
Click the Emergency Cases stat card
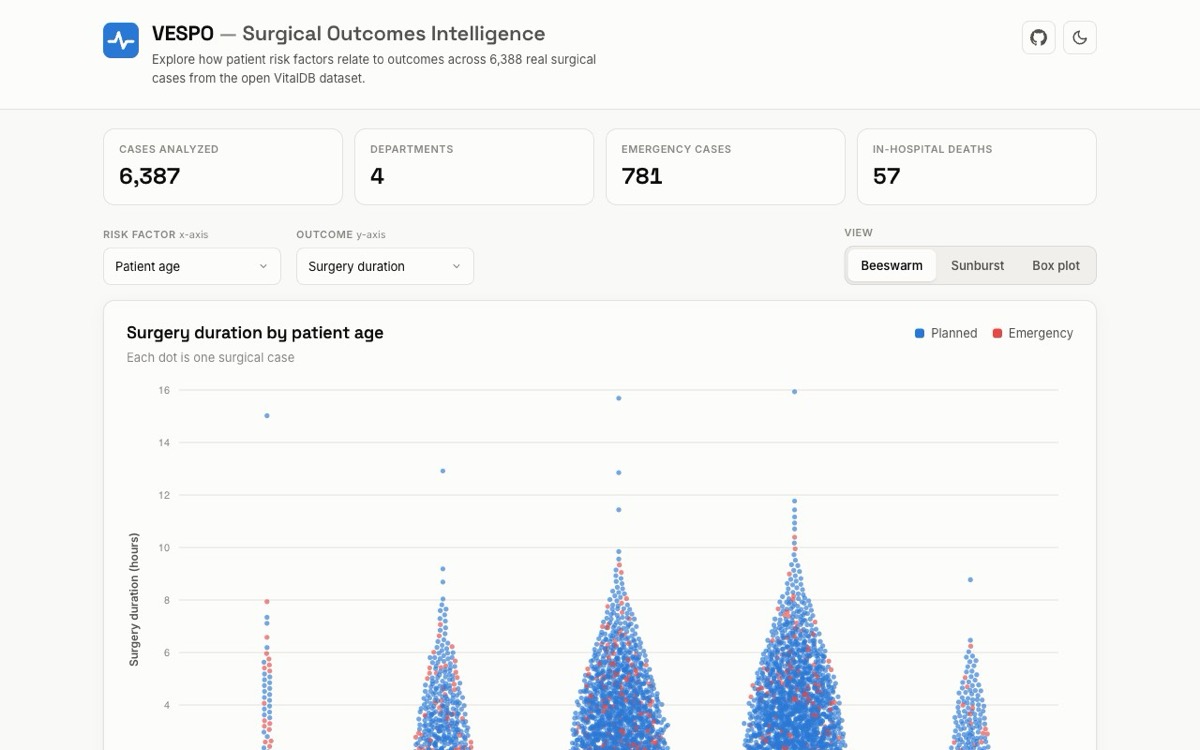click(725, 167)
